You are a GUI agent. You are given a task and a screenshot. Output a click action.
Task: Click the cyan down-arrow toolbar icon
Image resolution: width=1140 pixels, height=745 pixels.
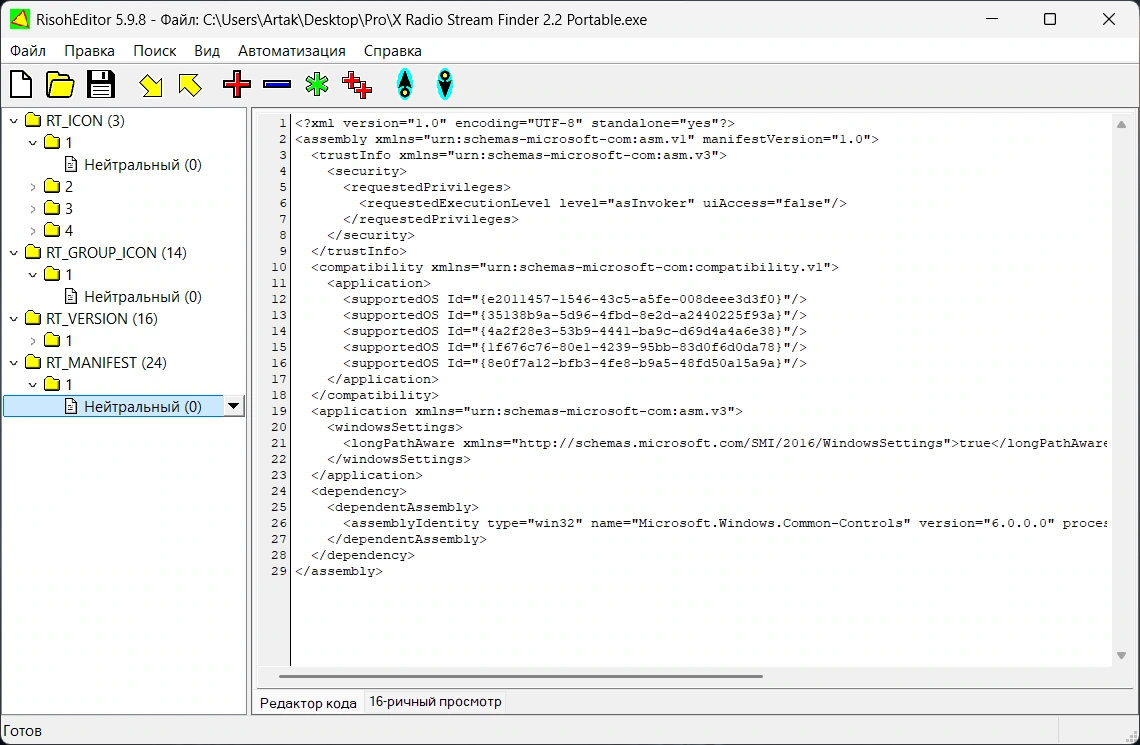pyautogui.click(x=445, y=84)
